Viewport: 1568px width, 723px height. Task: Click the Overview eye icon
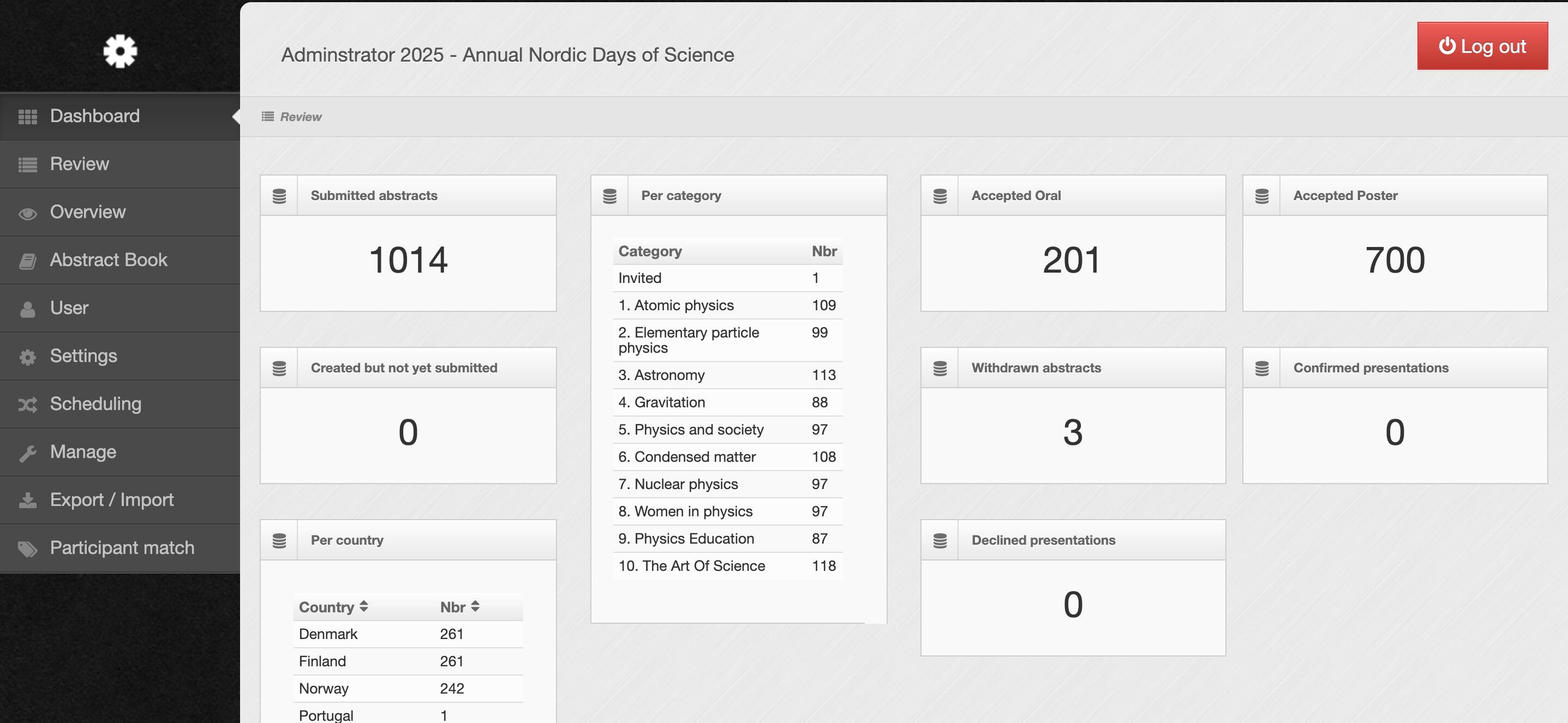click(28, 213)
